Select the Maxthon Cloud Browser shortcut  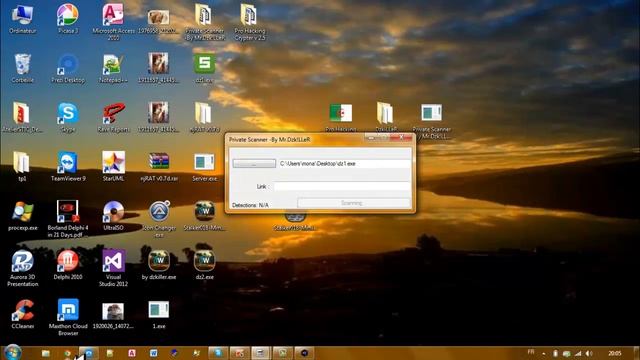[68, 317]
